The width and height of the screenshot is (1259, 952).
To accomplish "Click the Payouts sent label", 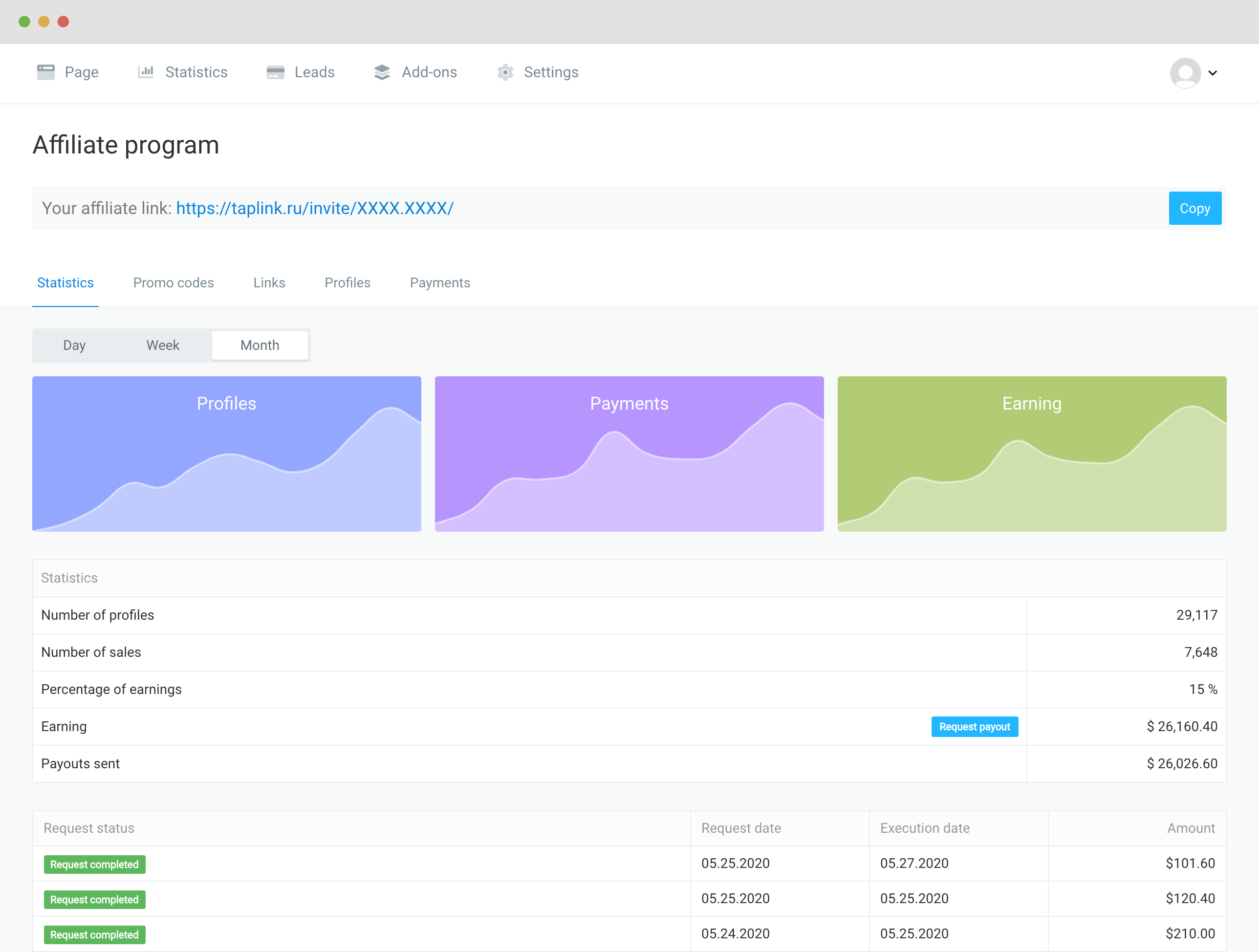I will point(80,764).
